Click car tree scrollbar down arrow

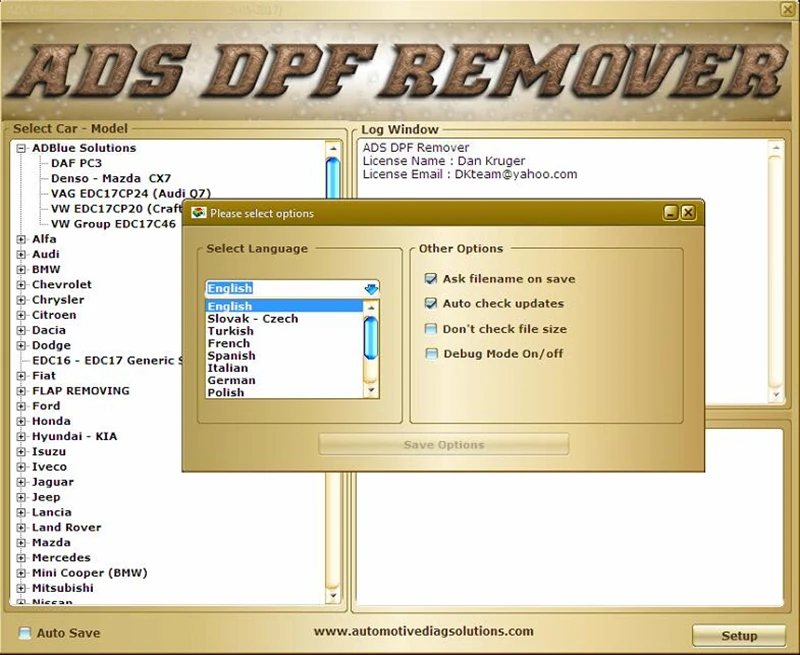tap(333, 595)
